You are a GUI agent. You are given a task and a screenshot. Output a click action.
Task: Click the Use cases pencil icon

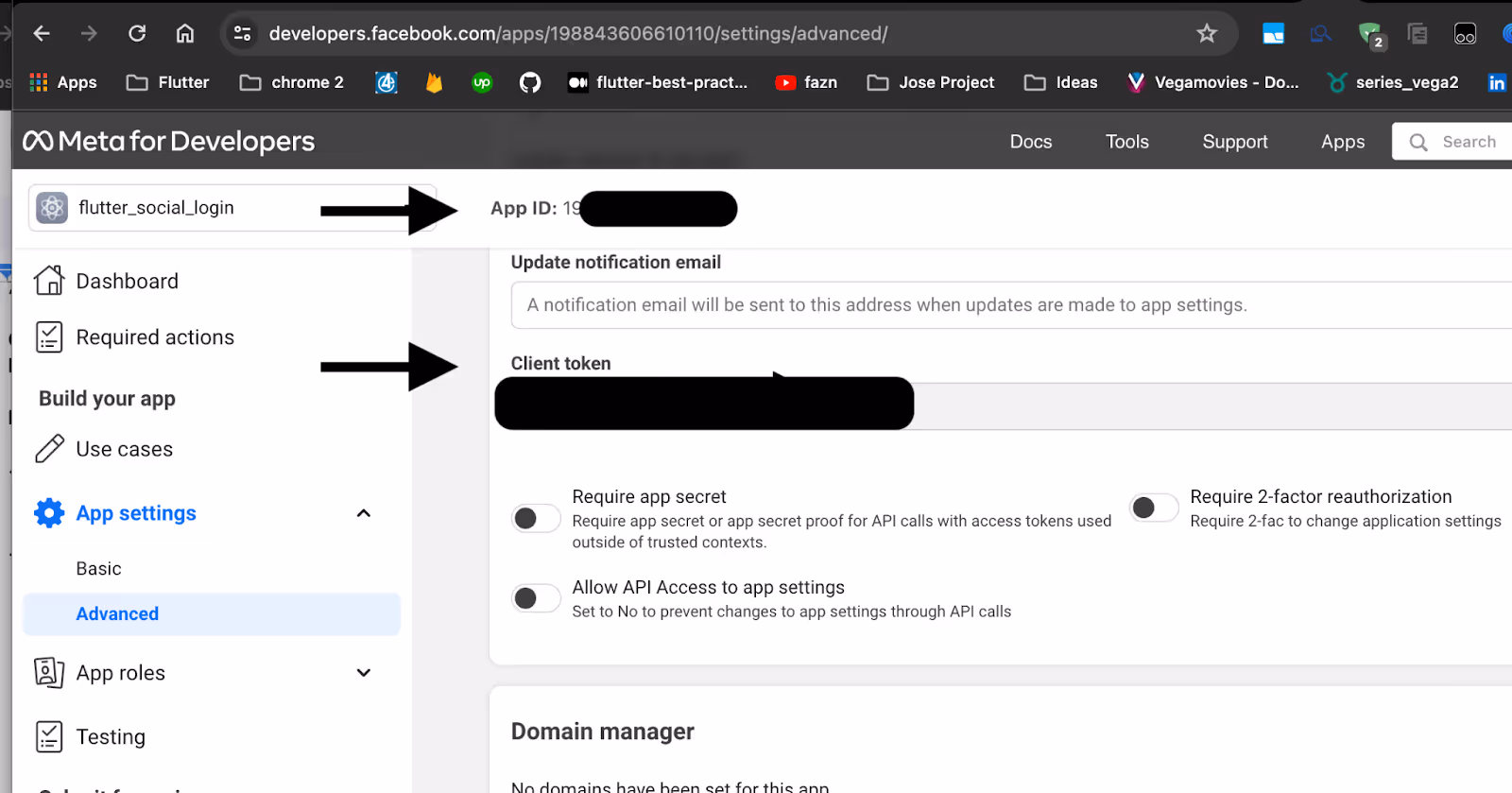[x=49, y=449]
